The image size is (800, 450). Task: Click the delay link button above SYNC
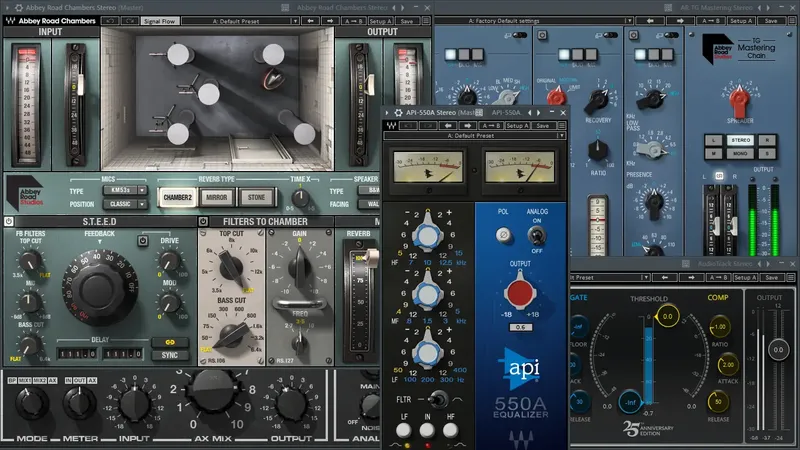[x=170, y=342]
